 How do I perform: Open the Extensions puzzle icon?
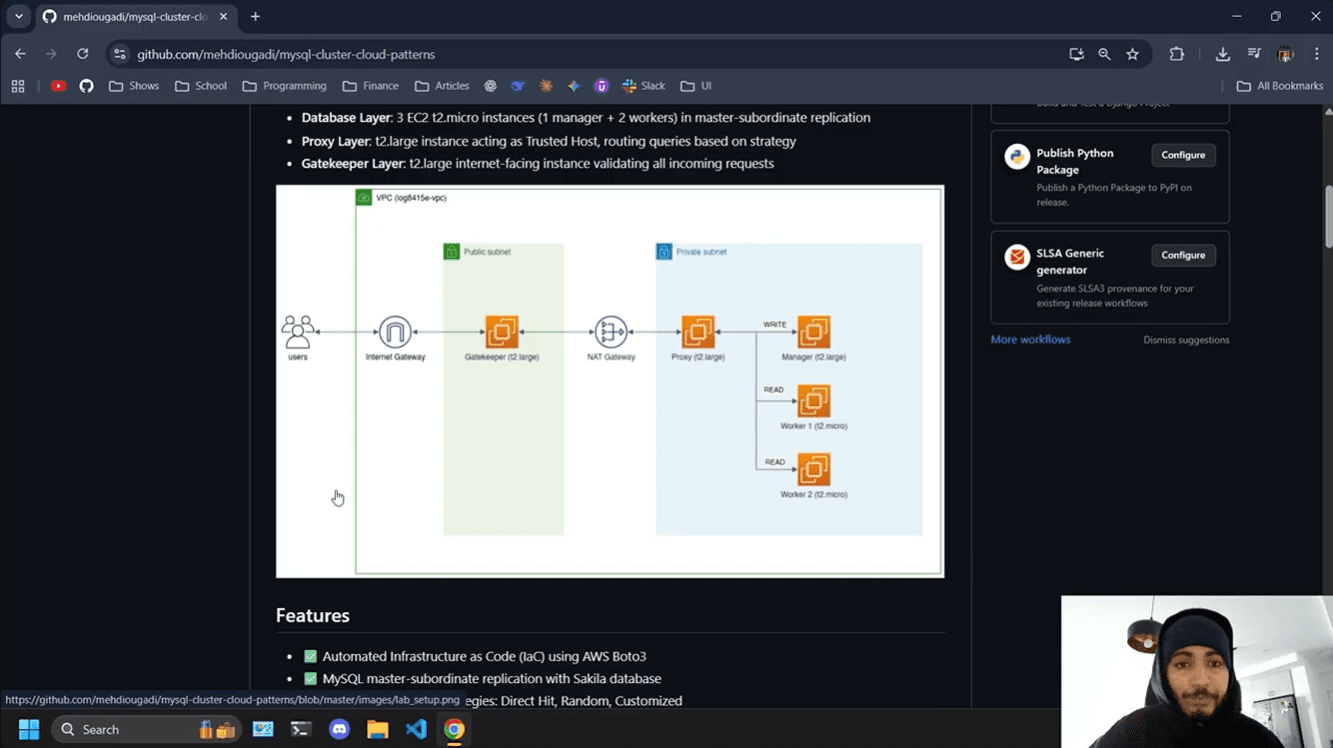1177,54
